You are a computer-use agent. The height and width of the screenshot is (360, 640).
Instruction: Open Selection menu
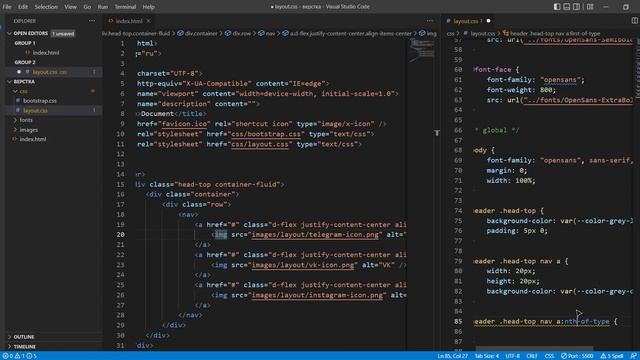click(46, 7)
